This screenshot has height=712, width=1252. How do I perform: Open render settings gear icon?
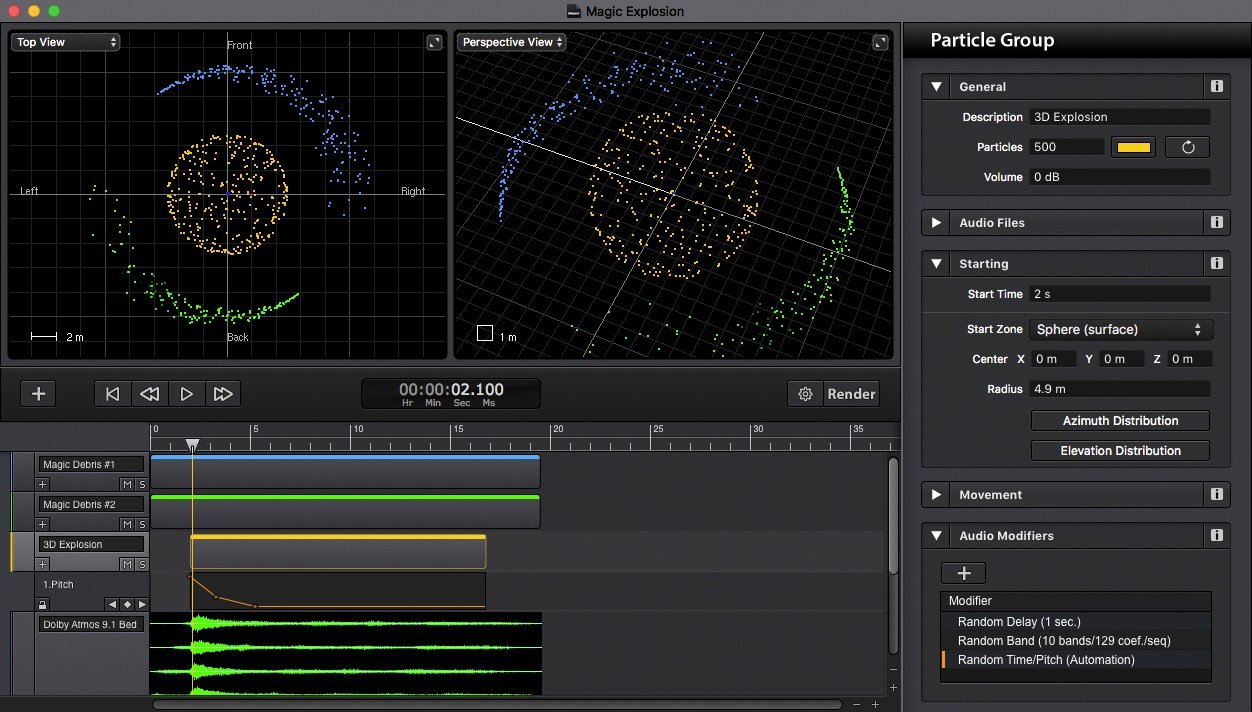(x=805, y=394)
